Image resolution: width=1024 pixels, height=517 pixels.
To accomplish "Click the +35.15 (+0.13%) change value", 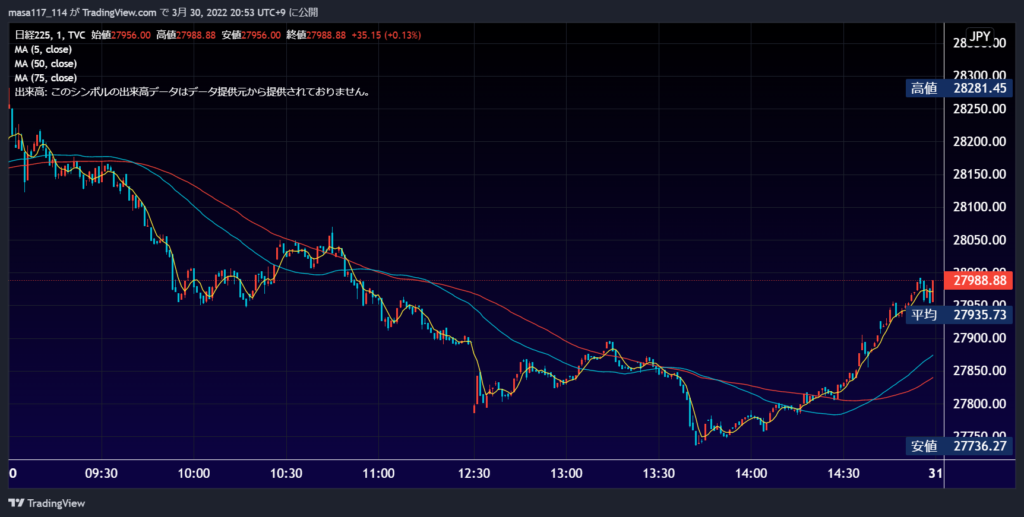I will (x=386, y=35).
